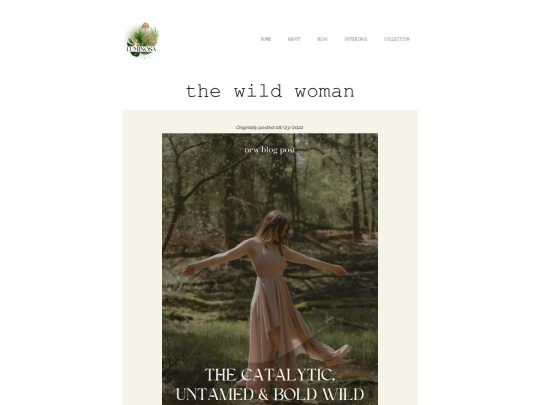Open the HOME navigation link
The image size is (540, 405).
point(266,39)
